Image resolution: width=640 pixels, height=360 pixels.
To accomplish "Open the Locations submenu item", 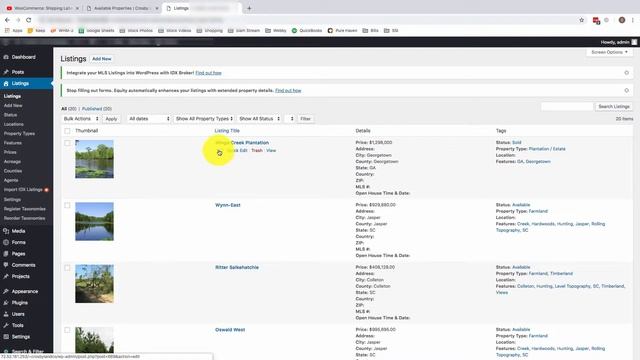I will [14, 124].
